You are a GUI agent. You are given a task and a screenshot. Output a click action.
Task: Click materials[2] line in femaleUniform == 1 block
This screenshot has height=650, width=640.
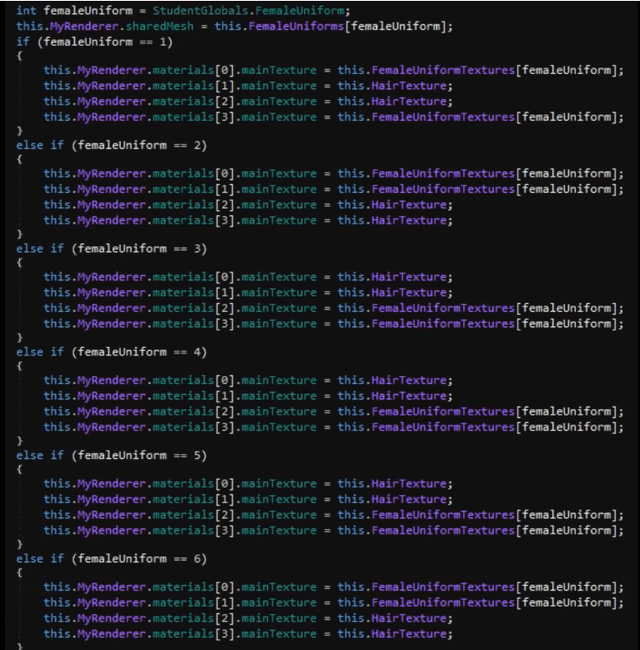pos(248,101)
